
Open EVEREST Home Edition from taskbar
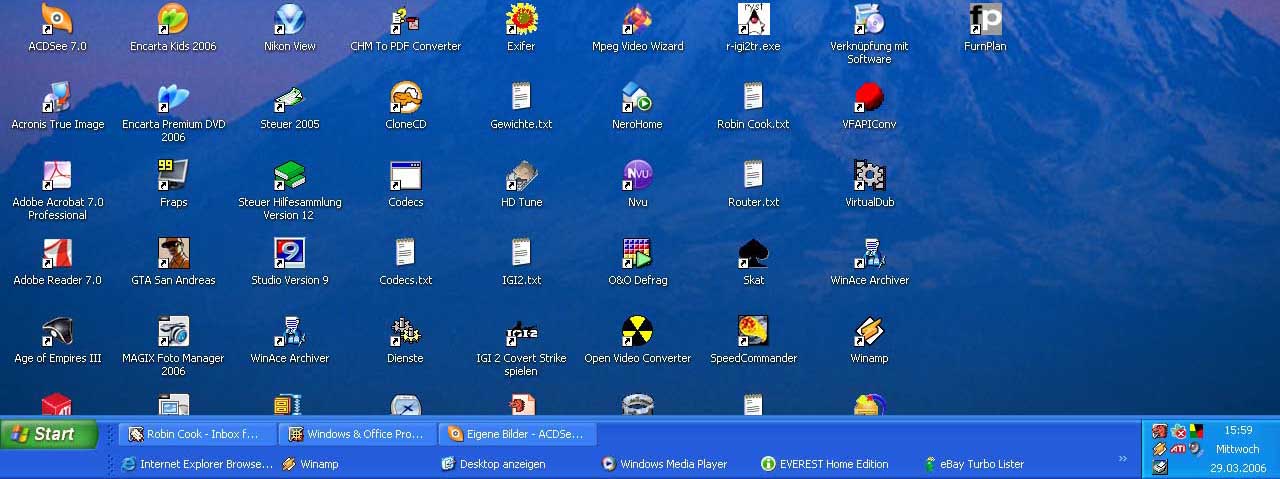tap(825, 464)
